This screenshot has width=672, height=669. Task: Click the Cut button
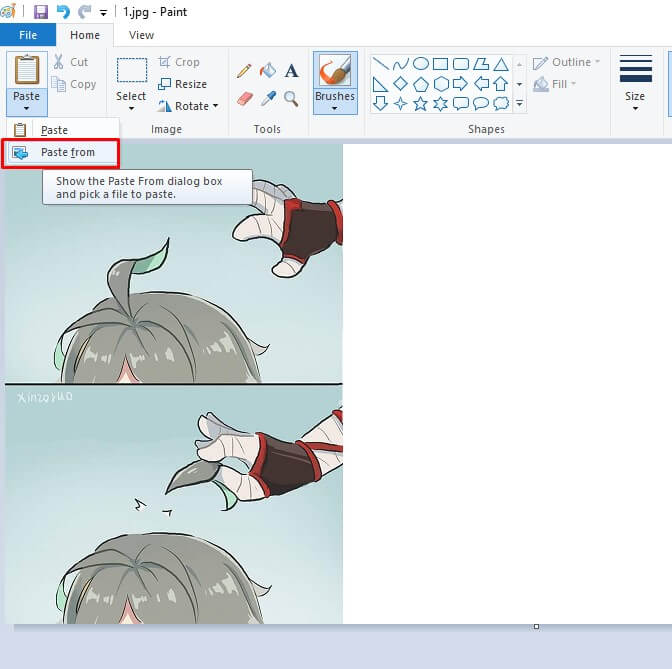click(x=71, y=62)
